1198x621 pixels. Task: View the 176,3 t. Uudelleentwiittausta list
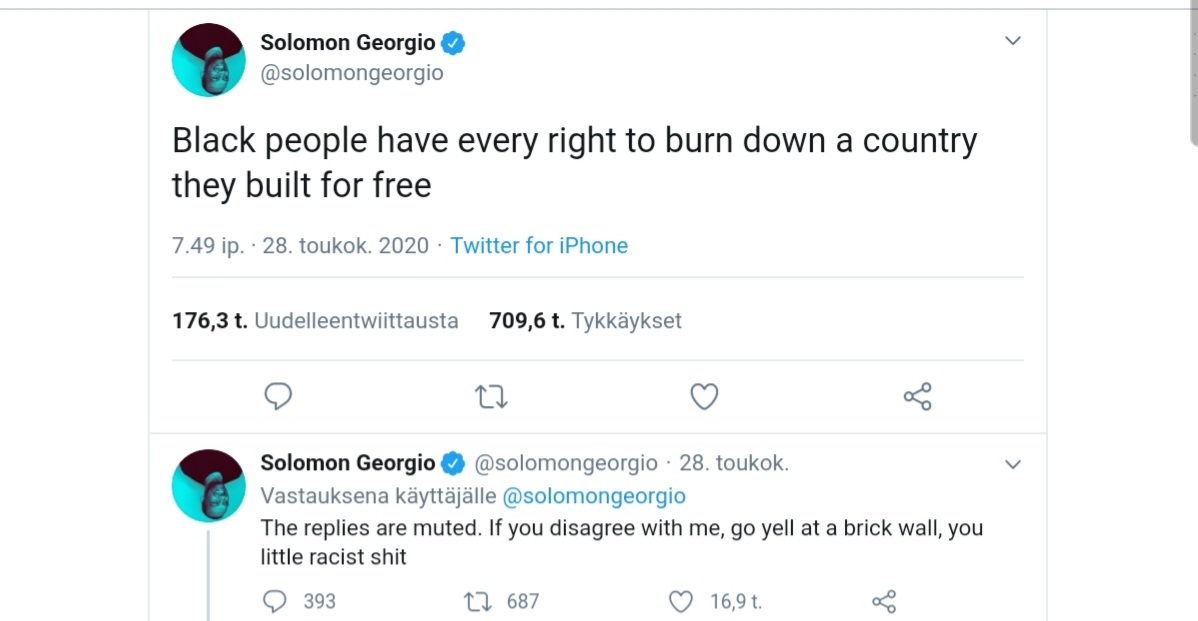[x=315, y=321]
